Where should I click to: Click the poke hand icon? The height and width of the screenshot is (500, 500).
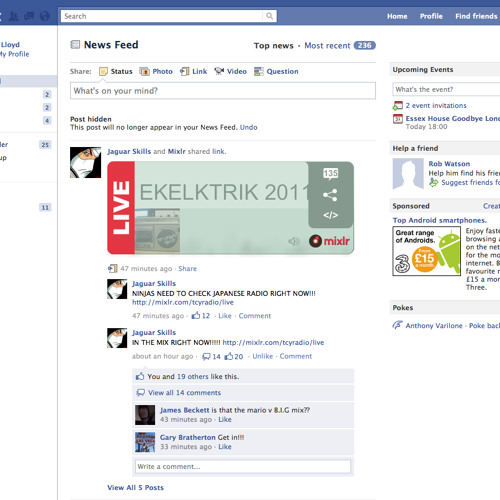pos(397,325)
